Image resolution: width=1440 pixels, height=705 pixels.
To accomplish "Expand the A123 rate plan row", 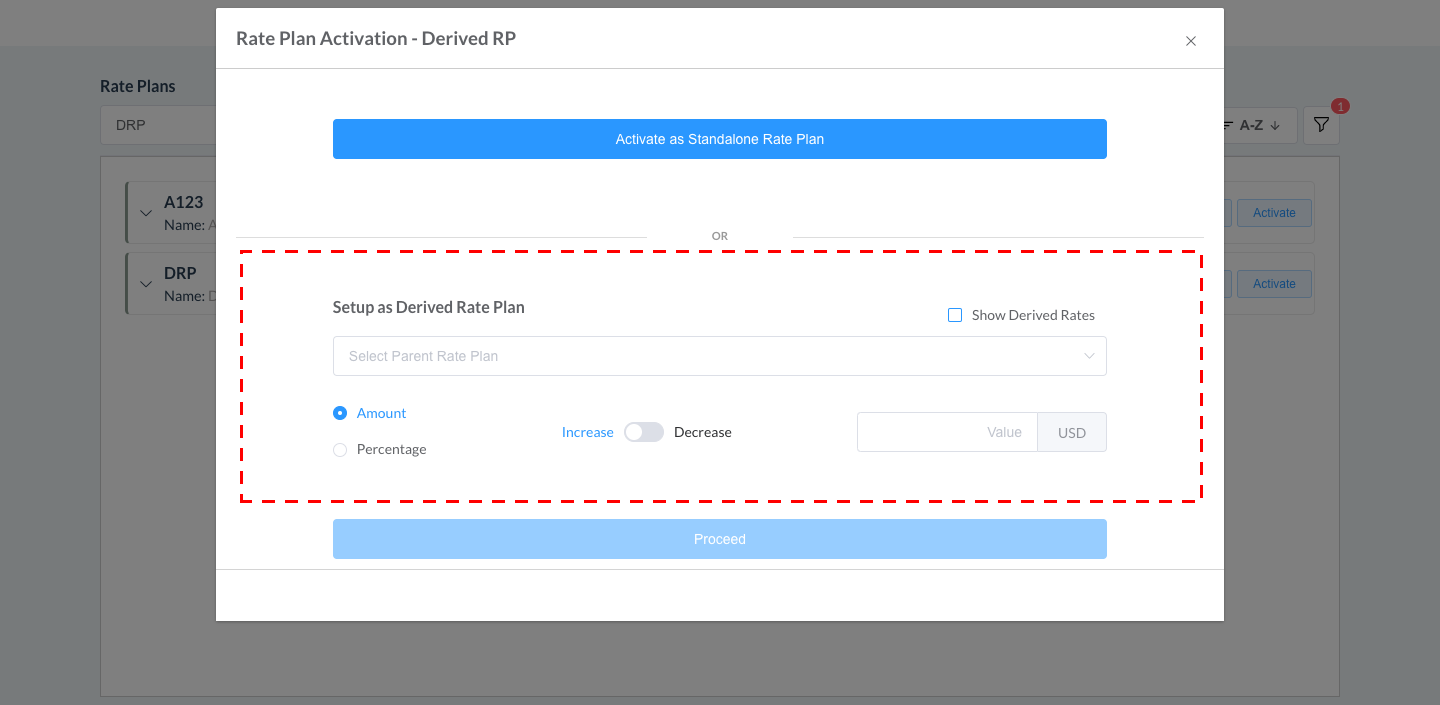I will pyautogui.click(x=146, y=213).
